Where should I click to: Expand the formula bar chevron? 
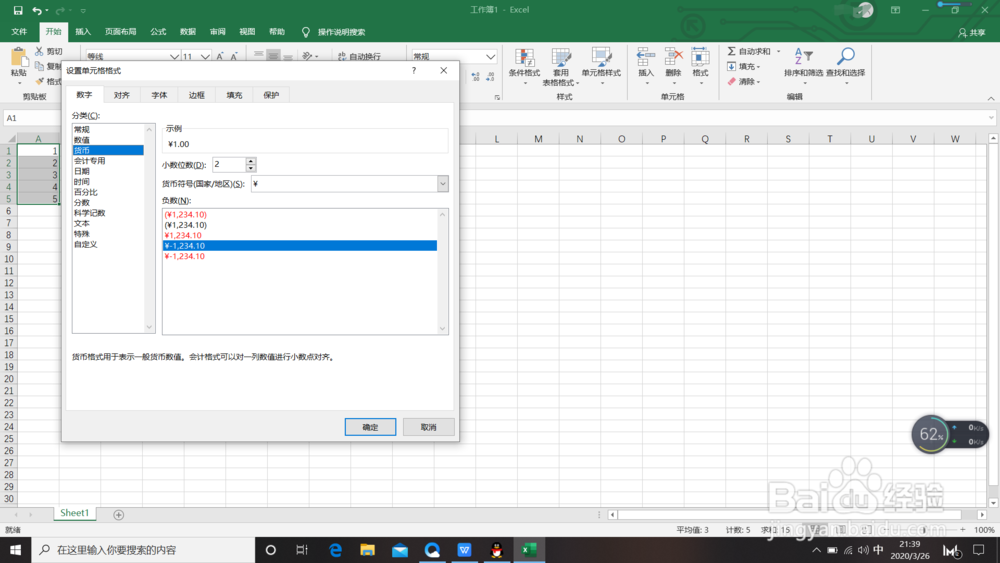pyautogui.click(x=991, y=118)
